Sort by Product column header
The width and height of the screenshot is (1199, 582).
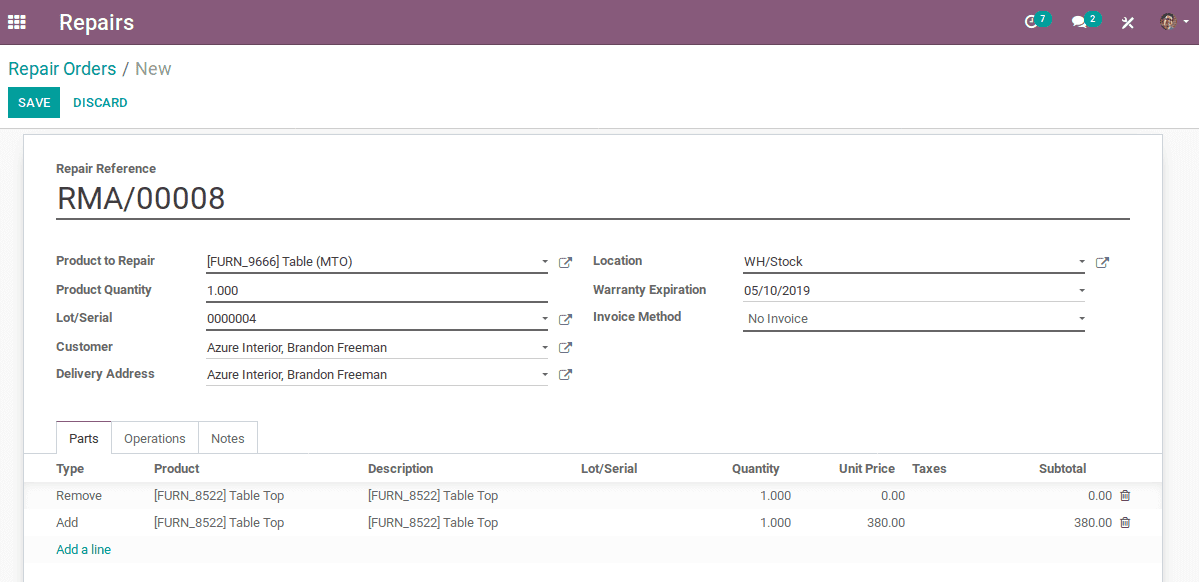tap(177, 469)
